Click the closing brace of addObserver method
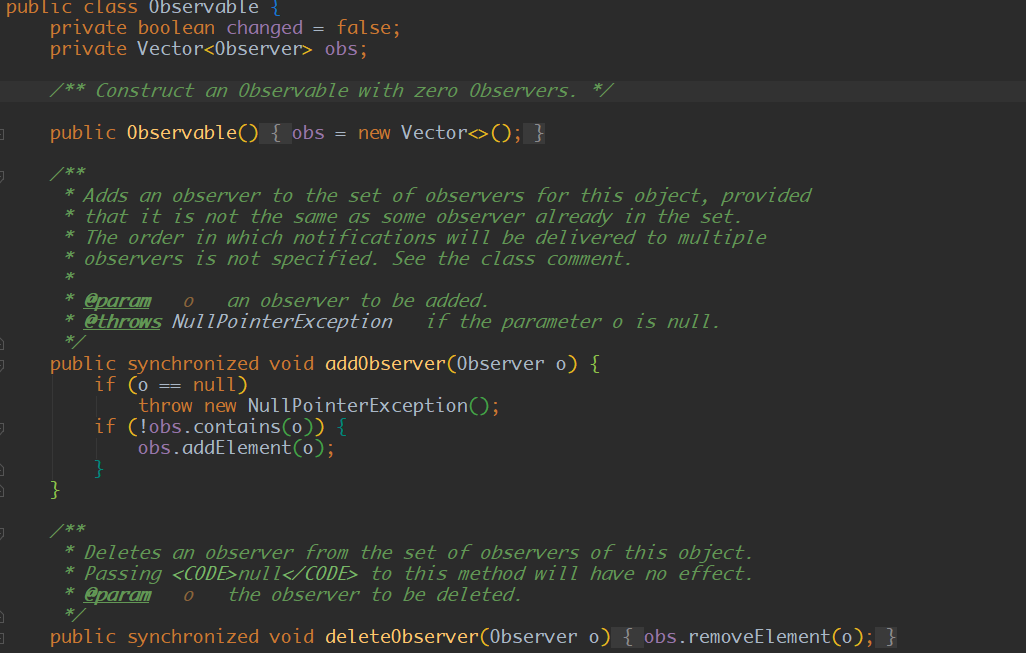Viewport: 1026px width, 653px height. [x=55, y=489]
